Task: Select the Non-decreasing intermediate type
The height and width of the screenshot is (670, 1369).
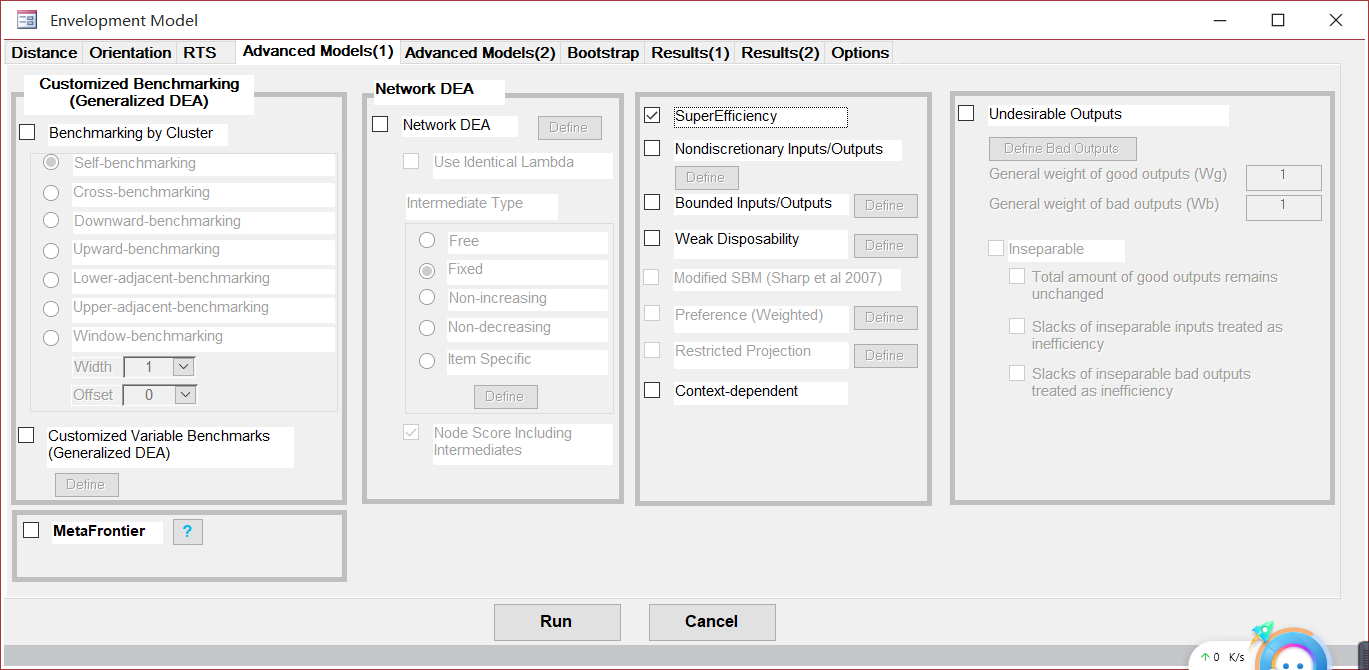Action: [x=427, y=327]
